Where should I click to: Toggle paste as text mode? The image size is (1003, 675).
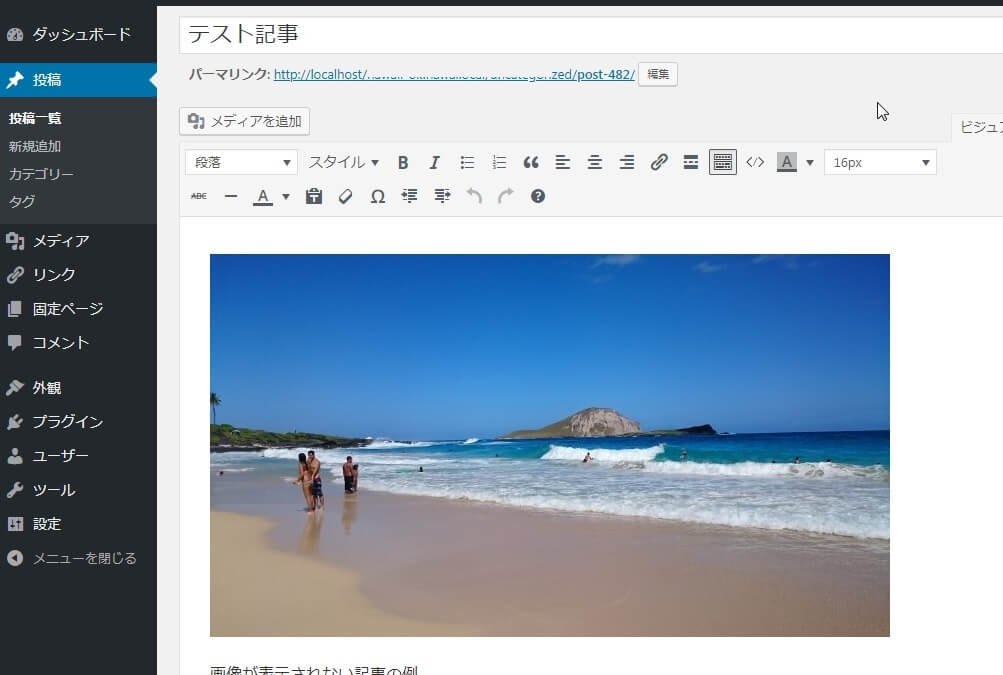(x=314, y=196)
